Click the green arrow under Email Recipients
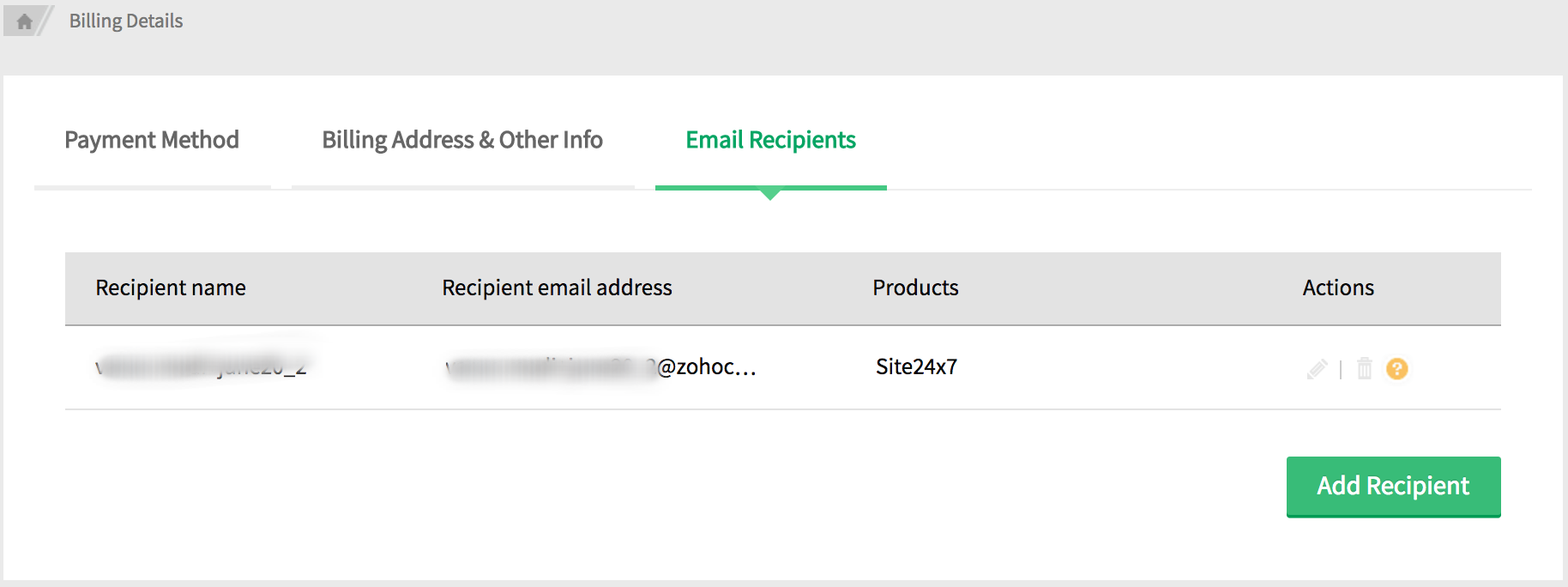Image resolution: width=1568 pixels, height=587 pixels. (x=770, y=196)
